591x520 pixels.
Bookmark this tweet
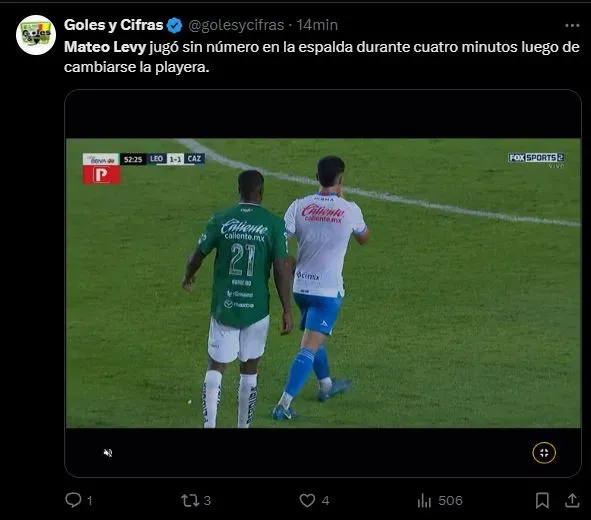(542, 500)
